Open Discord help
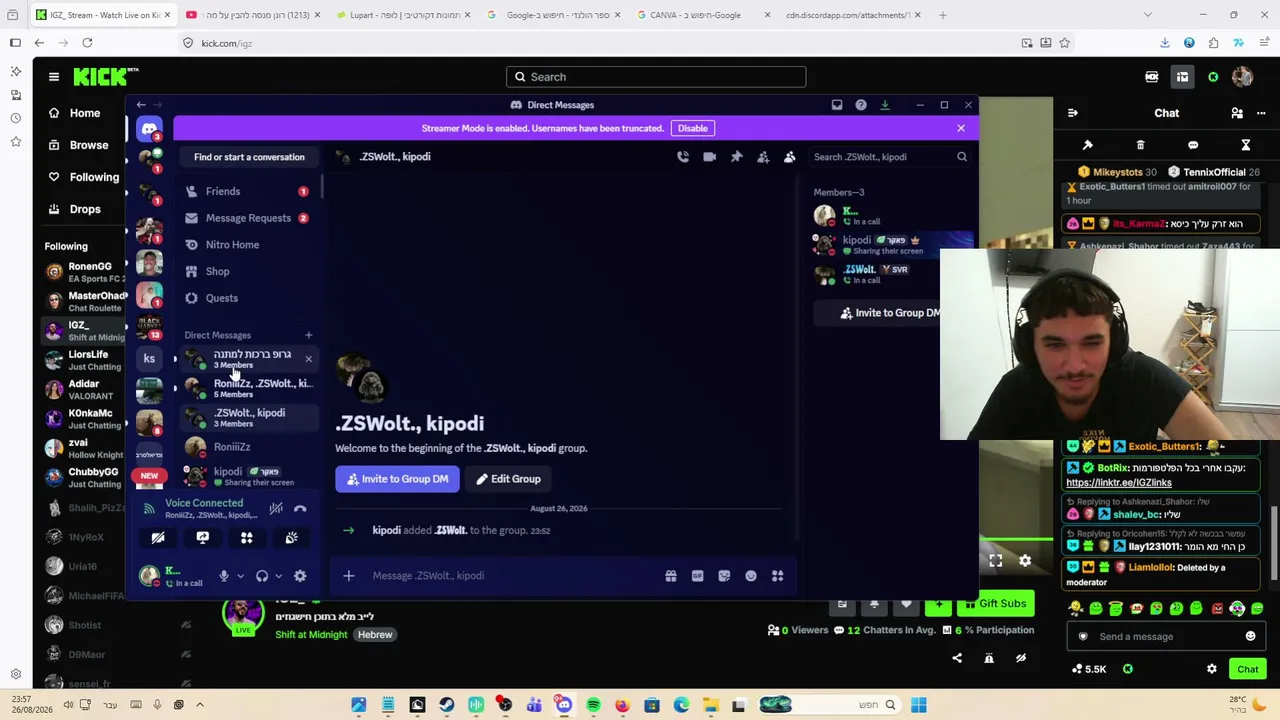 point(861,105)
